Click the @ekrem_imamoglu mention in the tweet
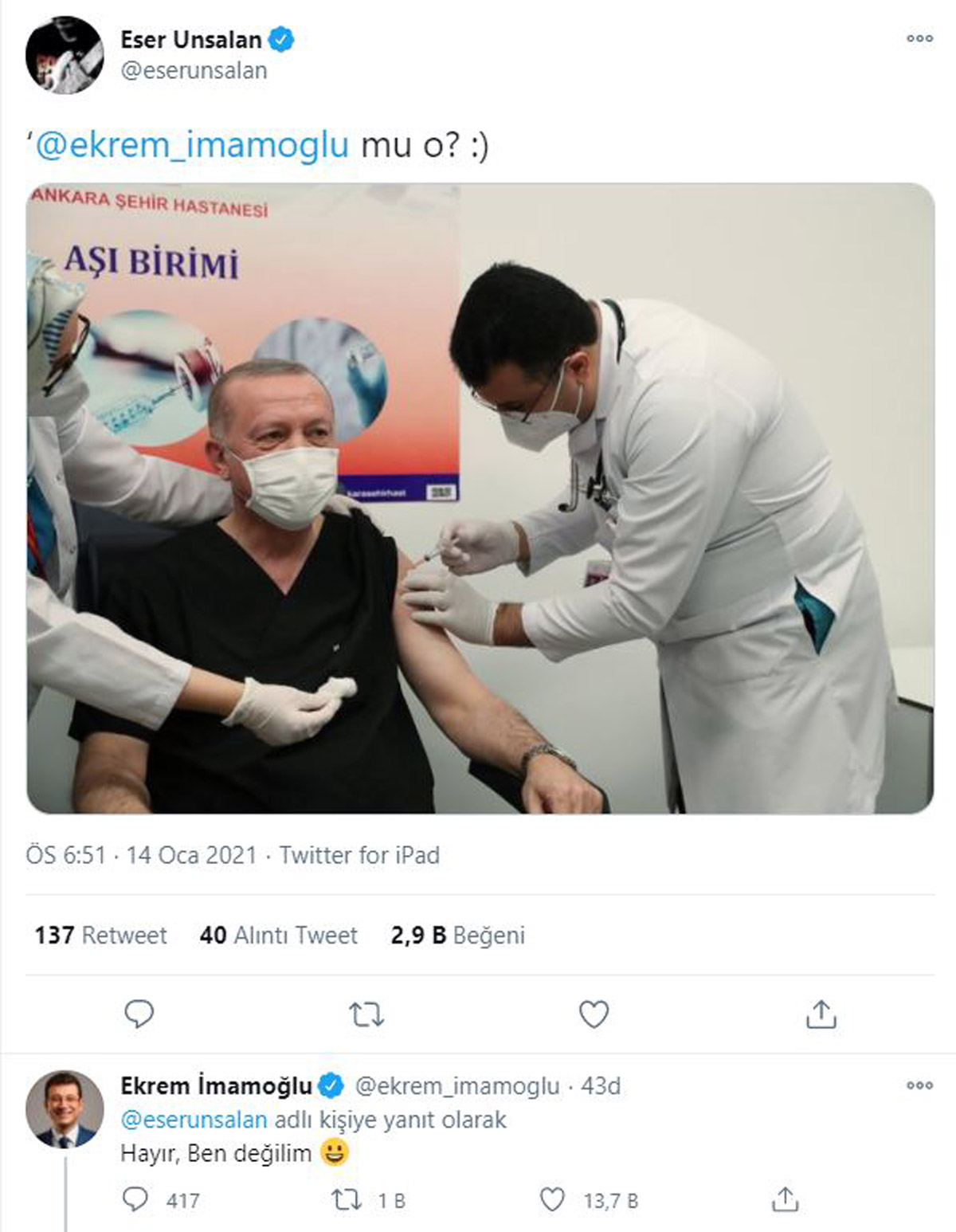Image resolution: width=956 pixels, height=1232 pixels. pyautogui.click(x=192, y=146)
